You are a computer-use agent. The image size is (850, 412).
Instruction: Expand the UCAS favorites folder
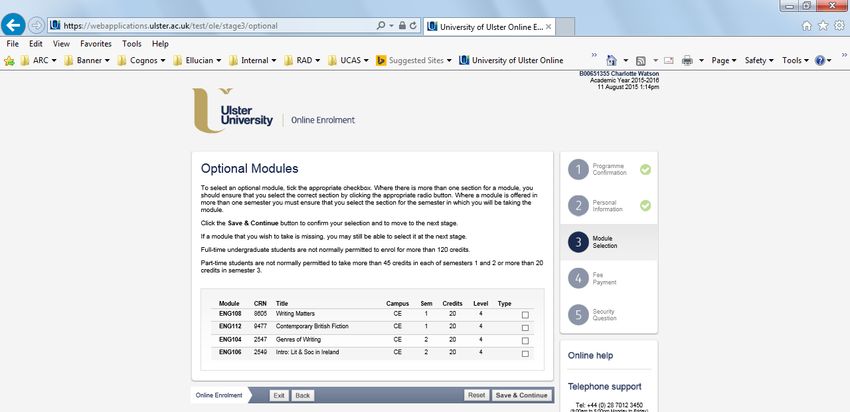tap(349, 61)
